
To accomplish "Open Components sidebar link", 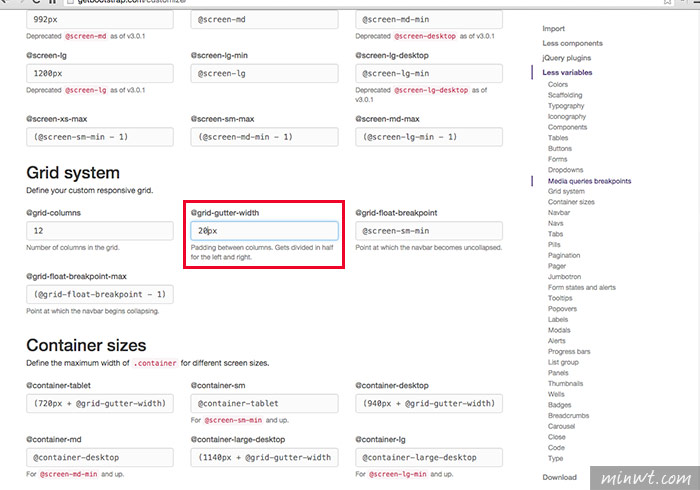I will point(567,127).
